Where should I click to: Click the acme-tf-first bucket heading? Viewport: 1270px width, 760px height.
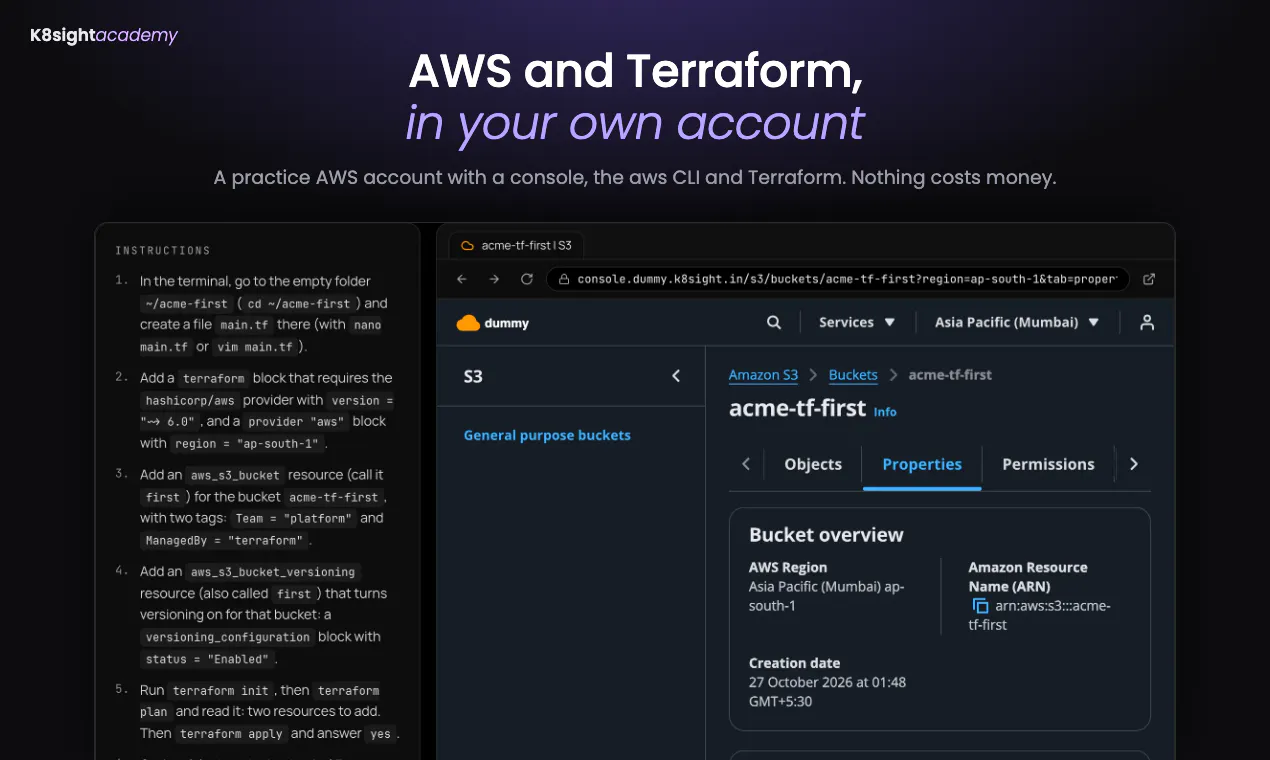(798, 408)
